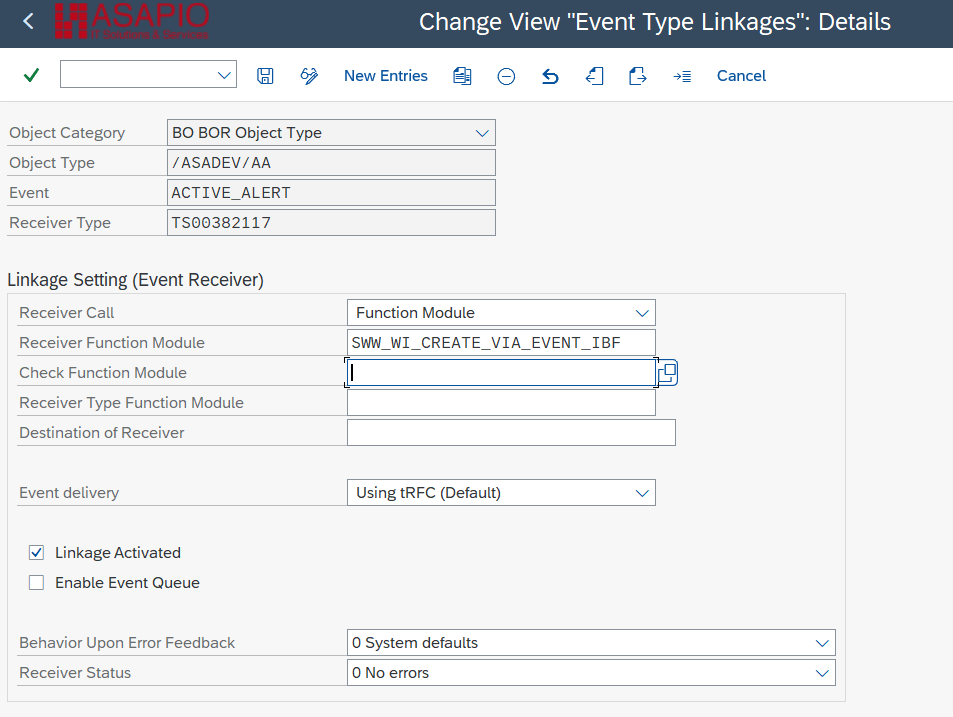
Task: Open the Receiver Status dropdown
Action: coord(822,673)
